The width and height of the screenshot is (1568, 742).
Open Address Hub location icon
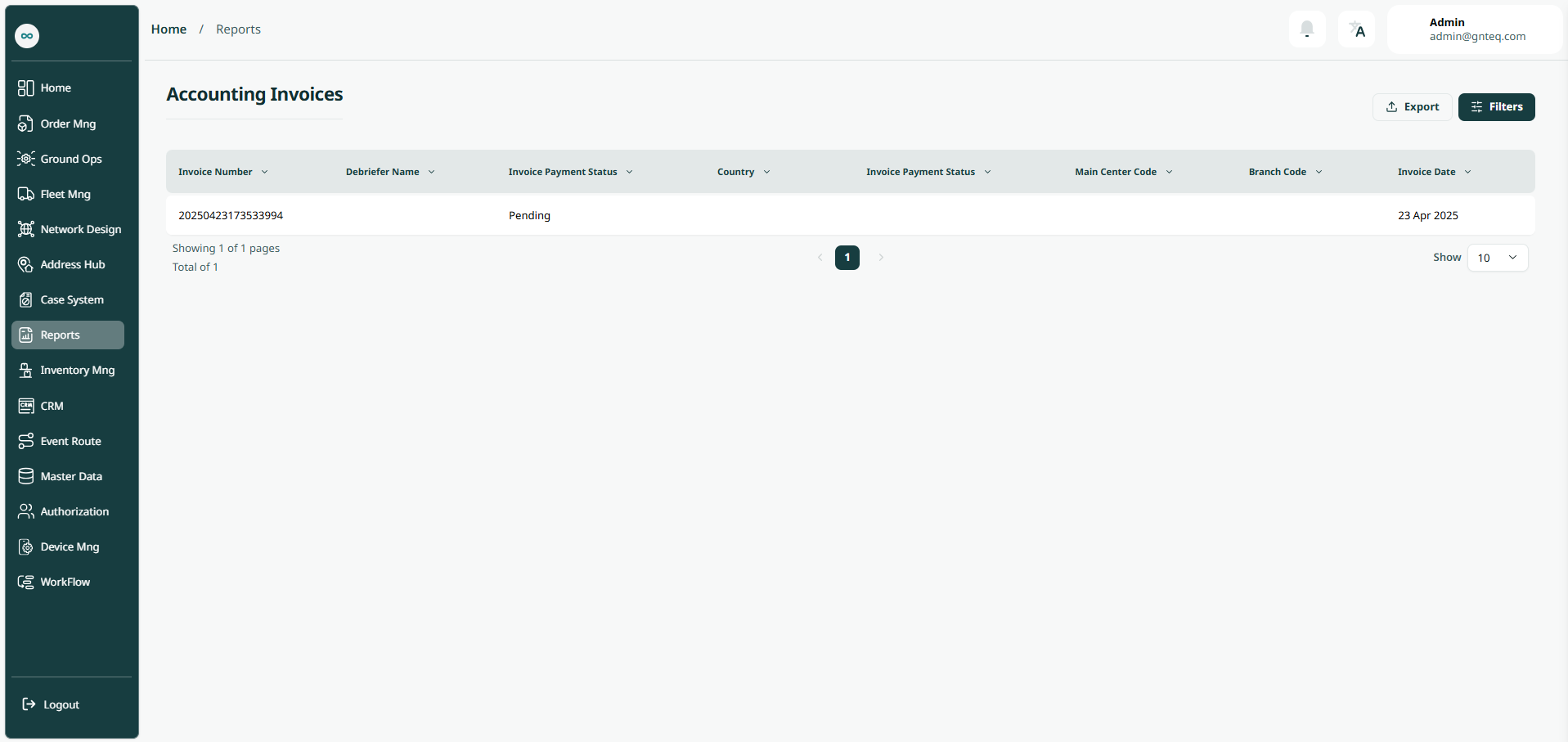click(26, 264)
